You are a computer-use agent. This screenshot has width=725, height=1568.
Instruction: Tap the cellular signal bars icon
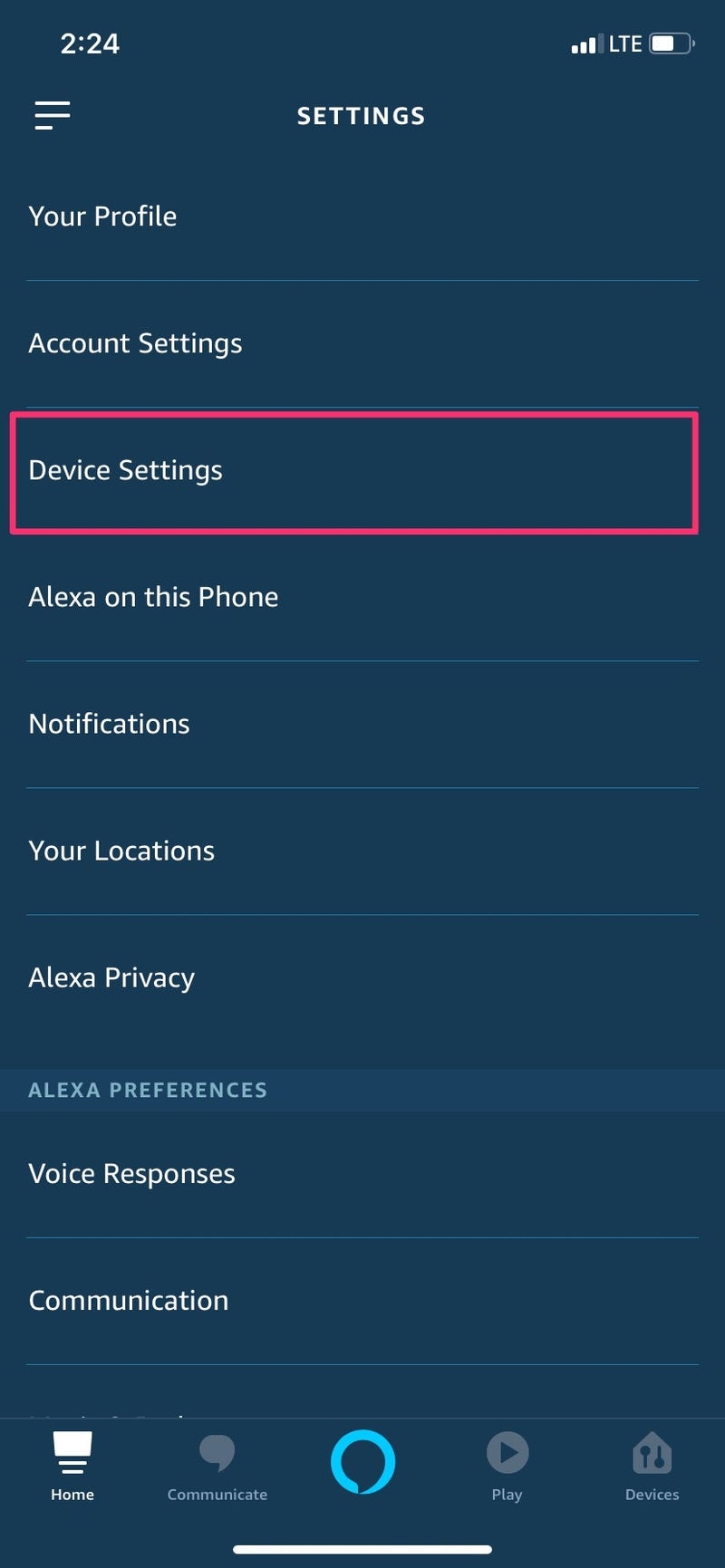[584, 44]
